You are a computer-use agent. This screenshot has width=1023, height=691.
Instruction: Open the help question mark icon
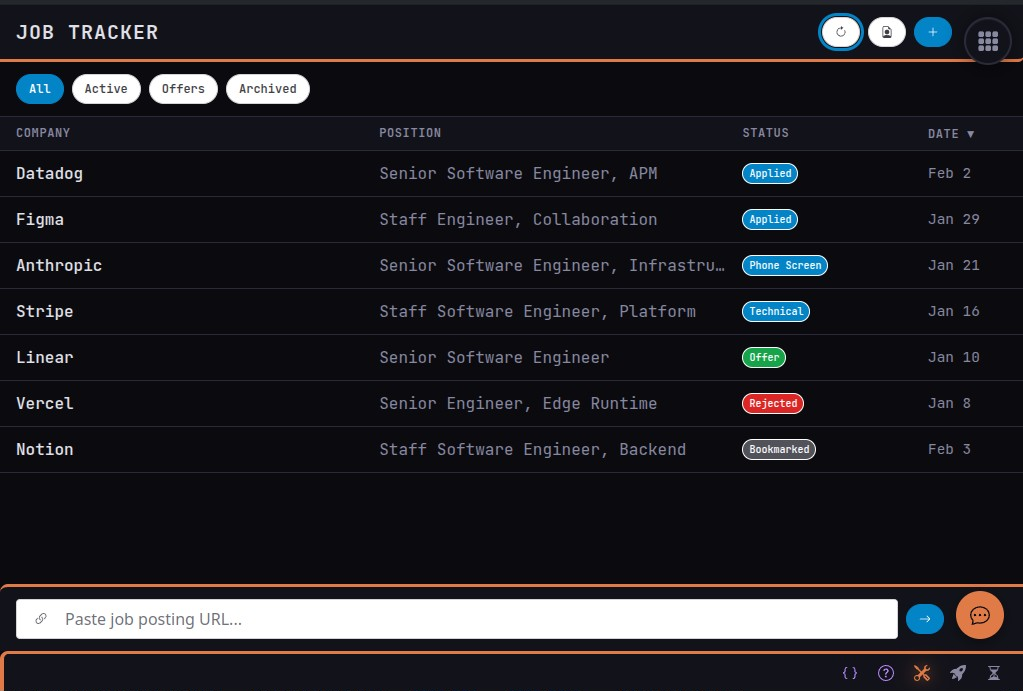pos(886,673)
